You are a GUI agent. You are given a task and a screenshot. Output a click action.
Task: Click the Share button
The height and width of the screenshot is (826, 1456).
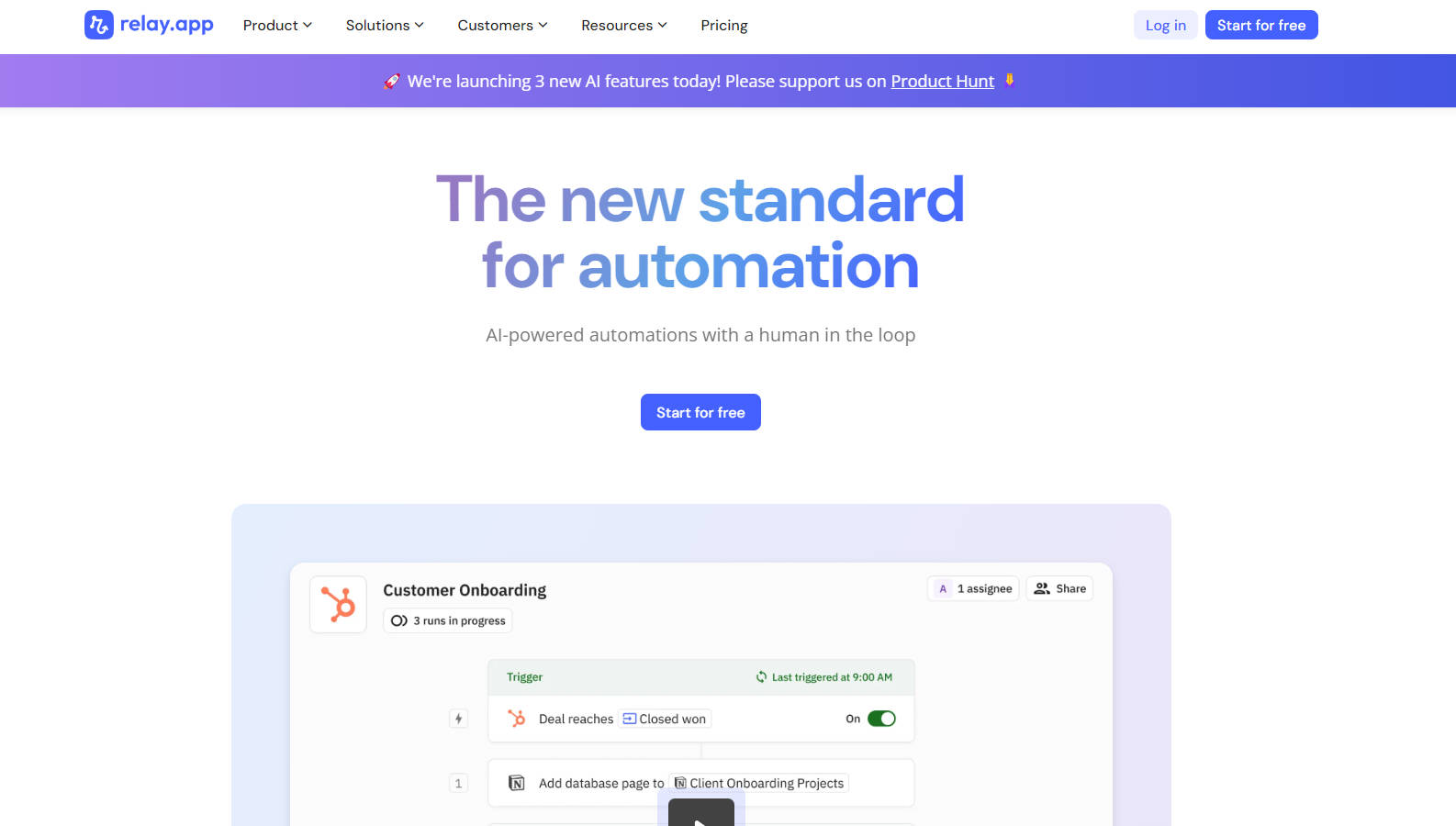(x=1059, y=588)
